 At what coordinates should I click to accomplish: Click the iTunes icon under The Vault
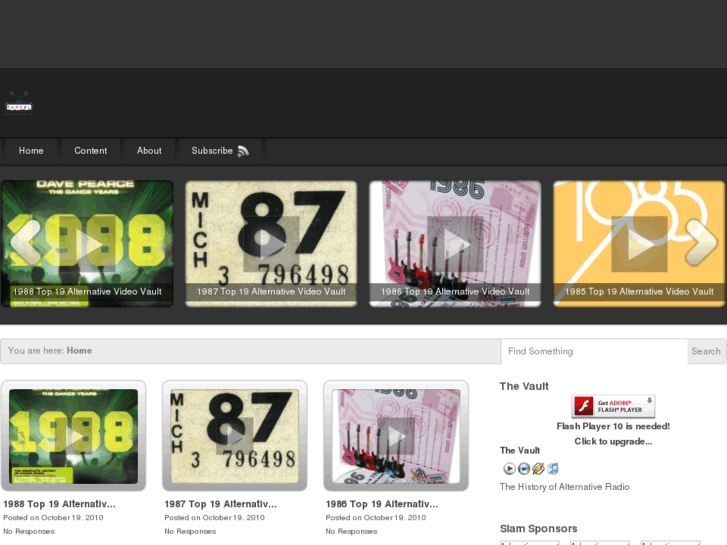pyautogui.click(x=552, y=468)
